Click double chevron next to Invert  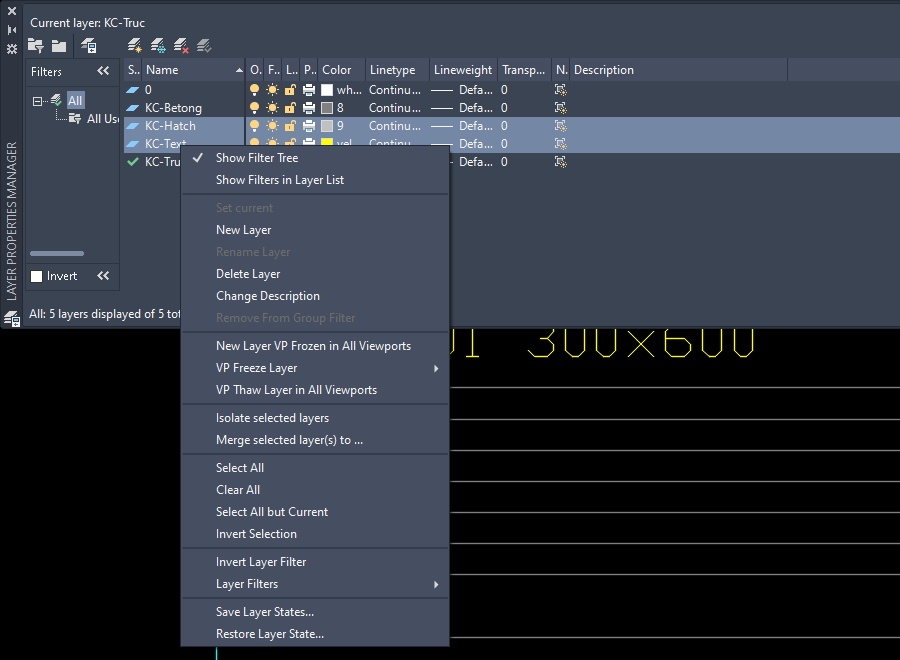(103, 276)
